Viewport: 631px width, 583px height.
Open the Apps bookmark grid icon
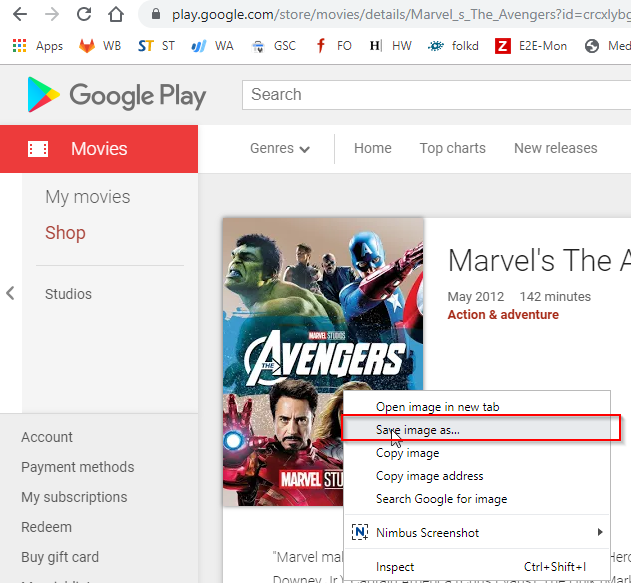[19, 46]
